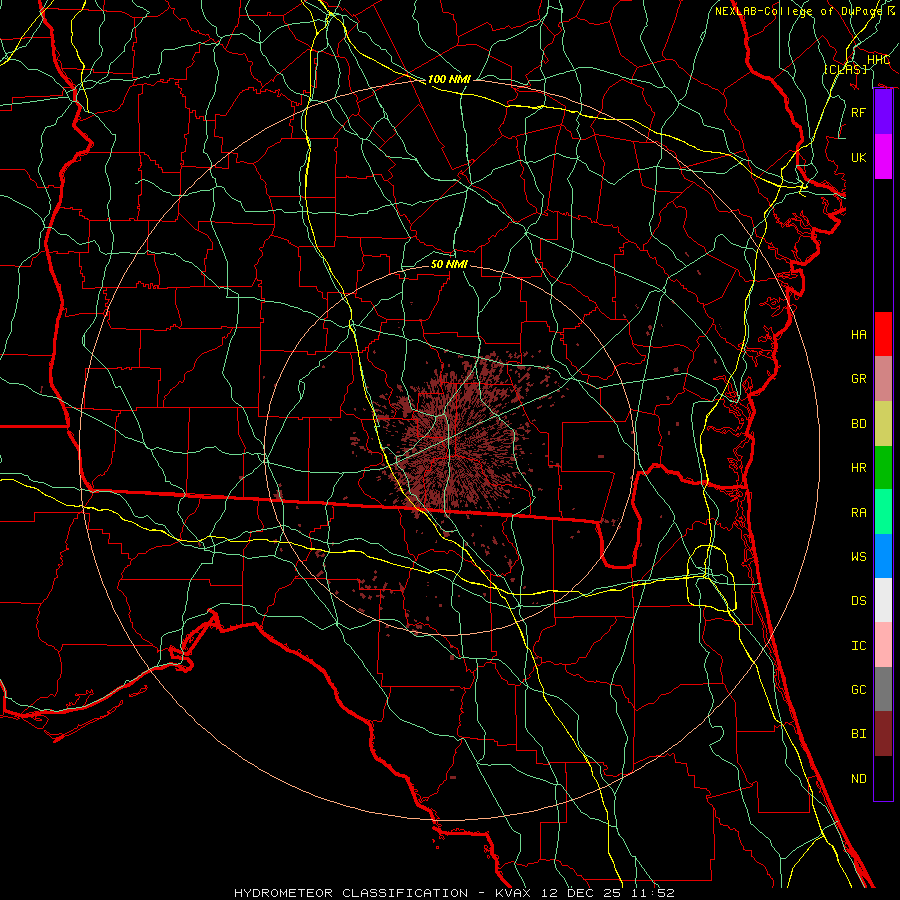This screenshot has width=900, height=900.
Task: Click the "50 NMI" range ring label
Action: (449, 264)
